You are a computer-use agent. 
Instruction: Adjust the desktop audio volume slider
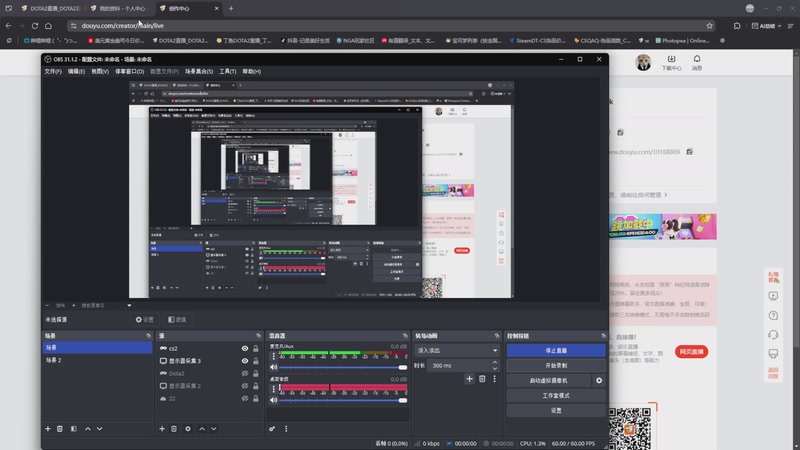tap(343, 401)
